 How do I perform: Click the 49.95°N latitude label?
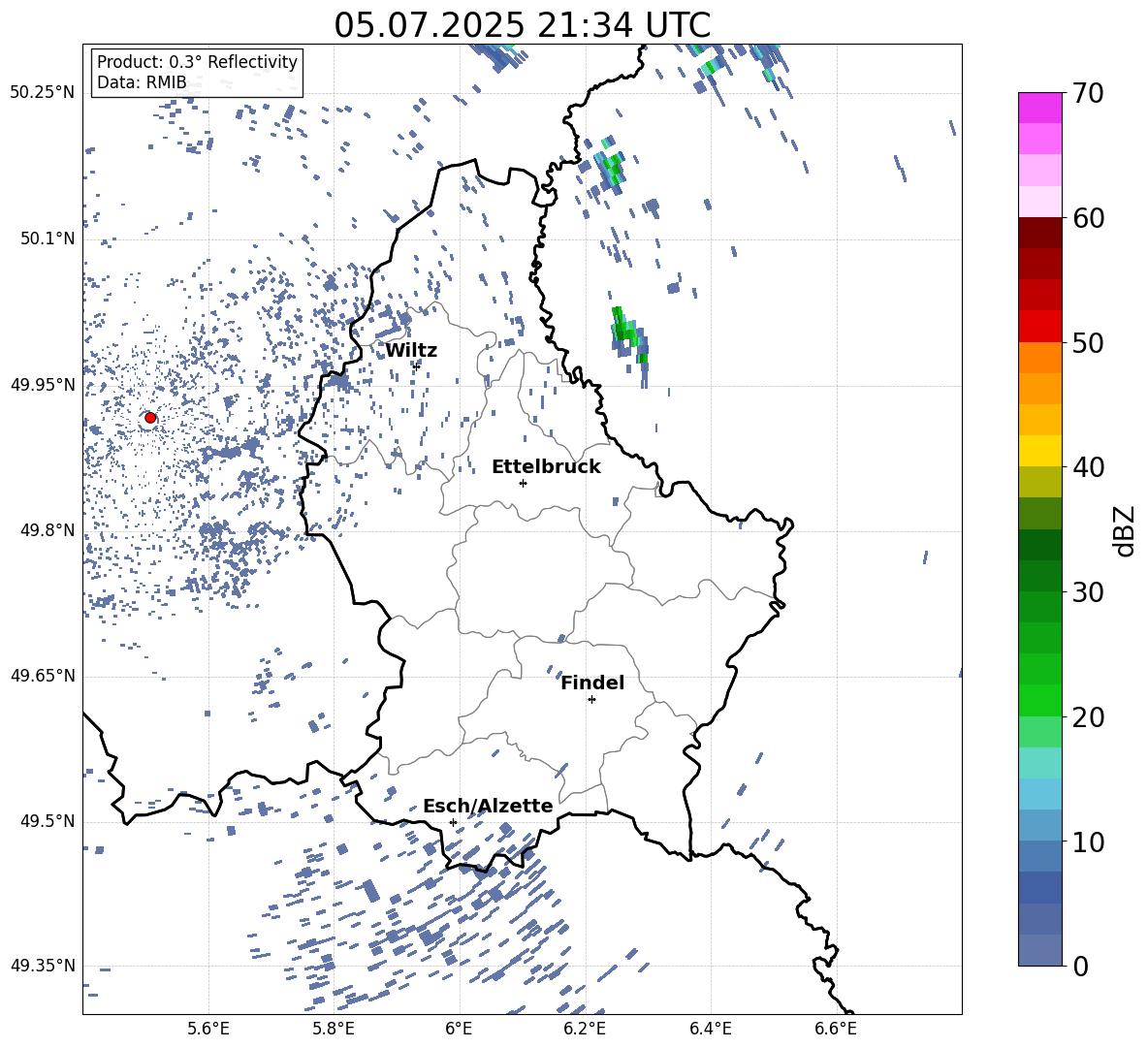coord(43,385)
